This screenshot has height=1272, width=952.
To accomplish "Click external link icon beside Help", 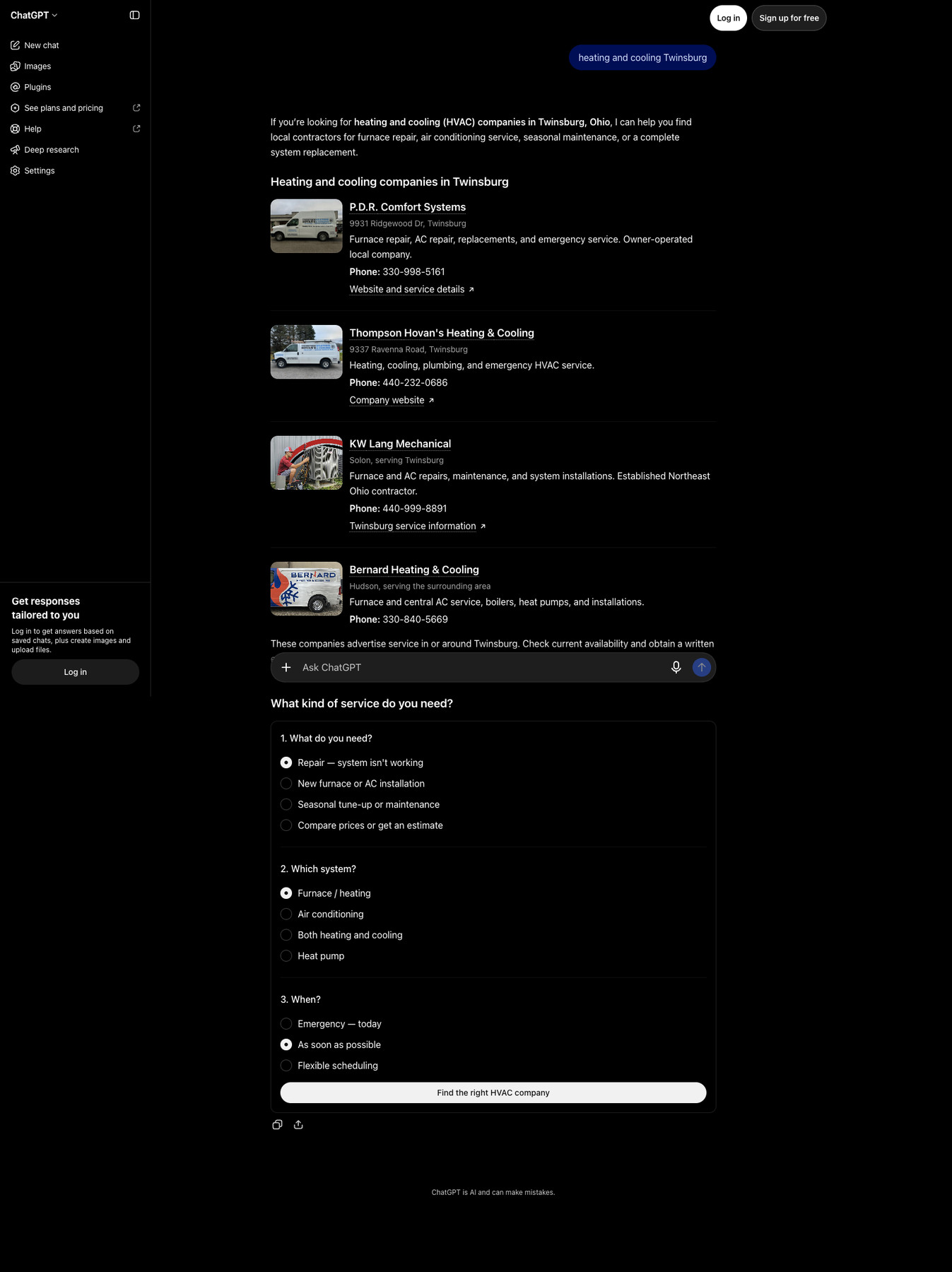I will [x=136, y=129].
